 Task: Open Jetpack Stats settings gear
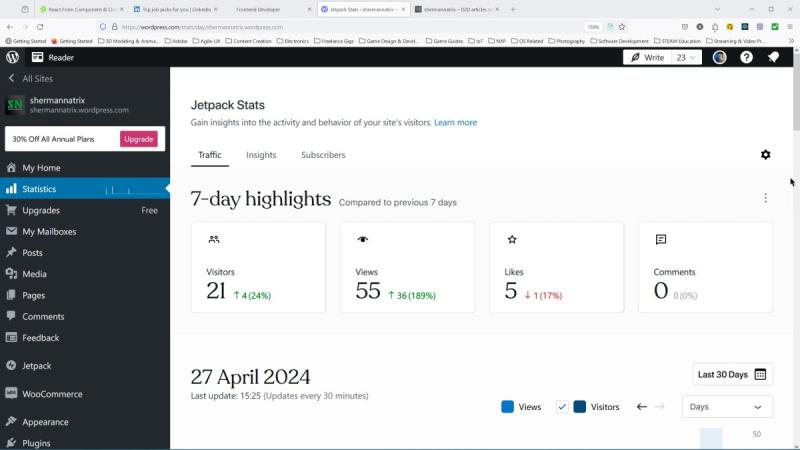(765, 155)
